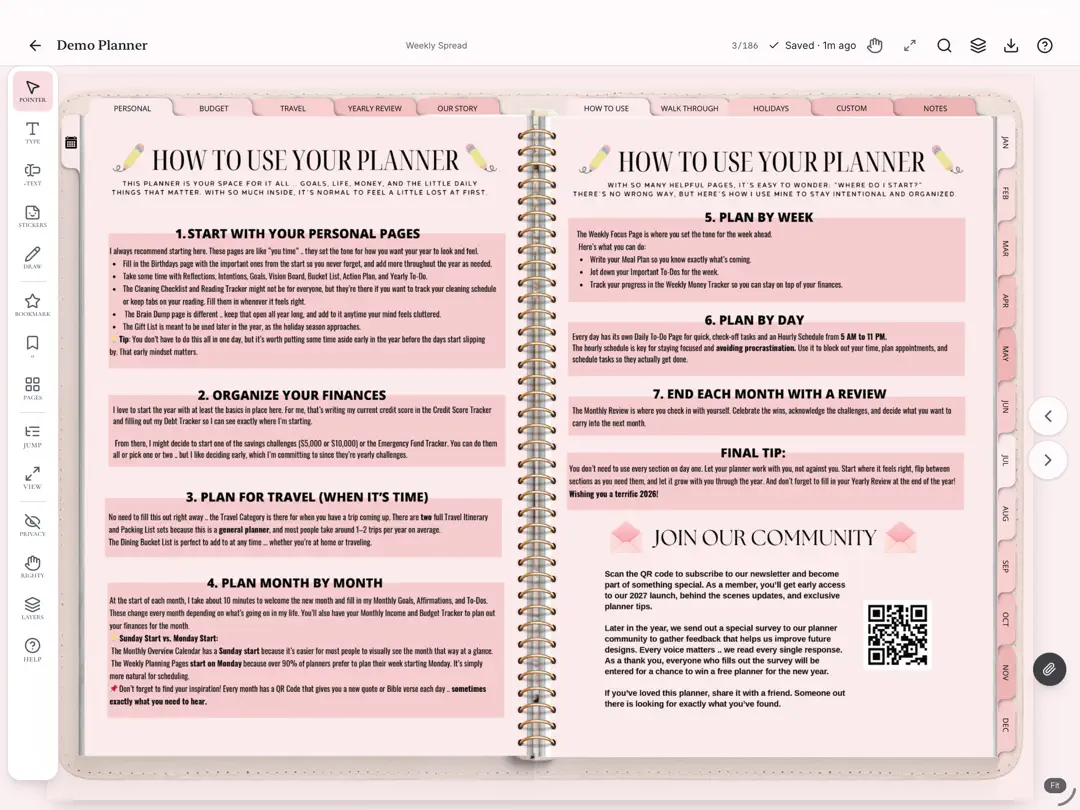Click heading '7. END EACH MONTH WITH A REVIEW'
This screenshot has width=1080, height=810.
[769, 394]
